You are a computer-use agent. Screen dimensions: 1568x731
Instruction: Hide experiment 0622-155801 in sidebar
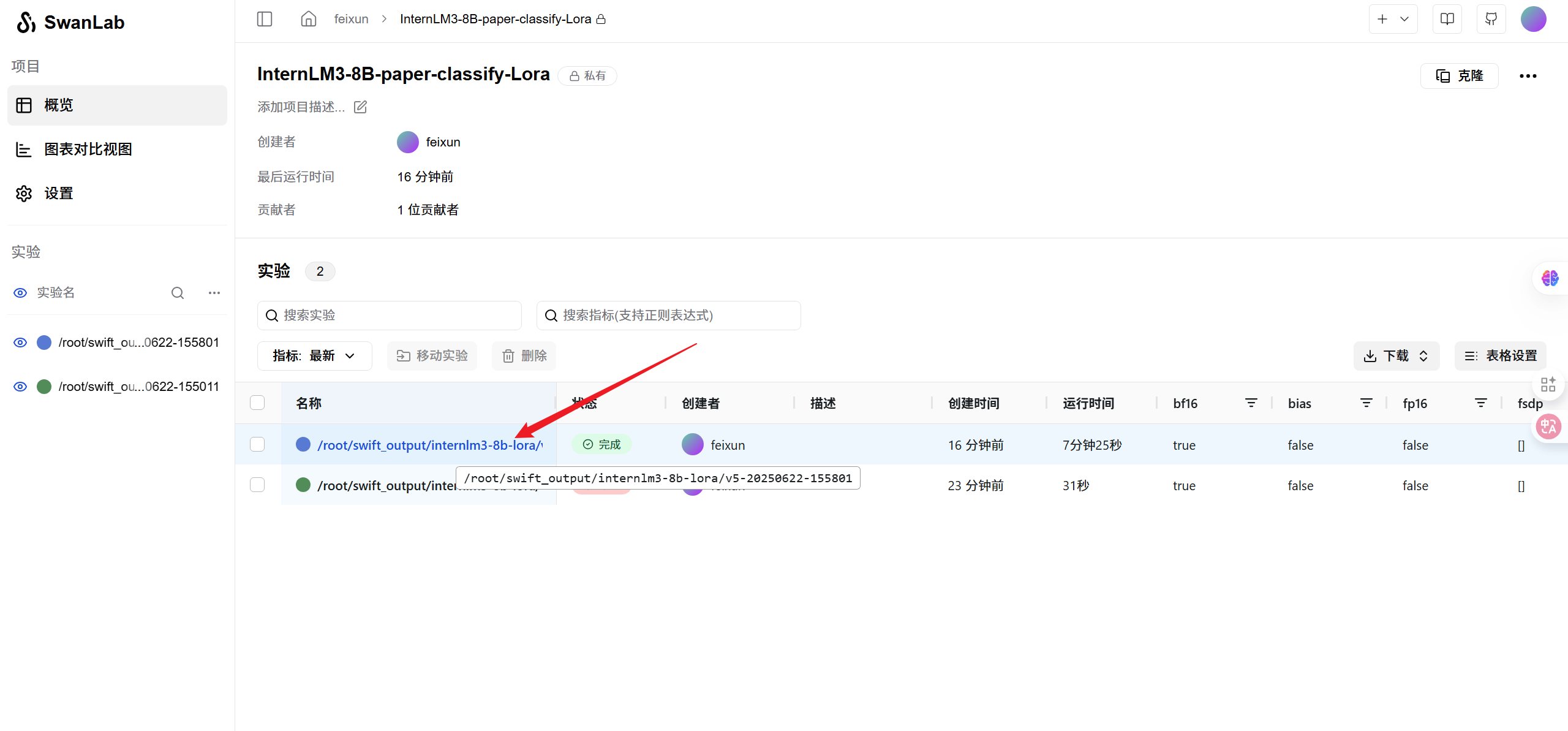click(20, 343)
